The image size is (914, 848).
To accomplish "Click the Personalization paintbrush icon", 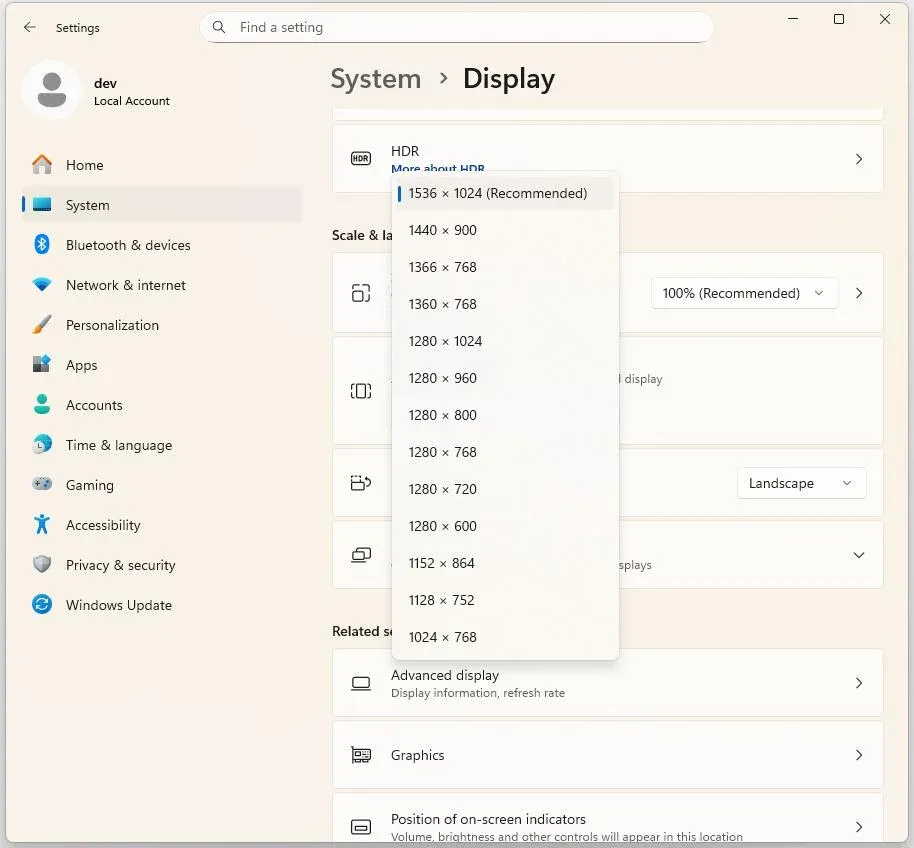I will 42,325.
